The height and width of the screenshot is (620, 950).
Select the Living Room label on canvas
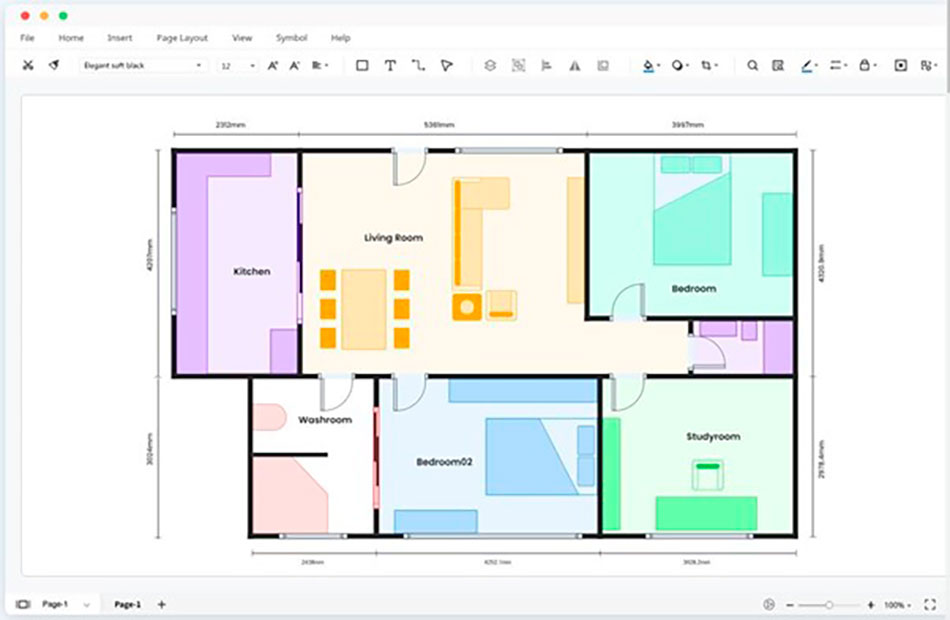click(393, 238)
